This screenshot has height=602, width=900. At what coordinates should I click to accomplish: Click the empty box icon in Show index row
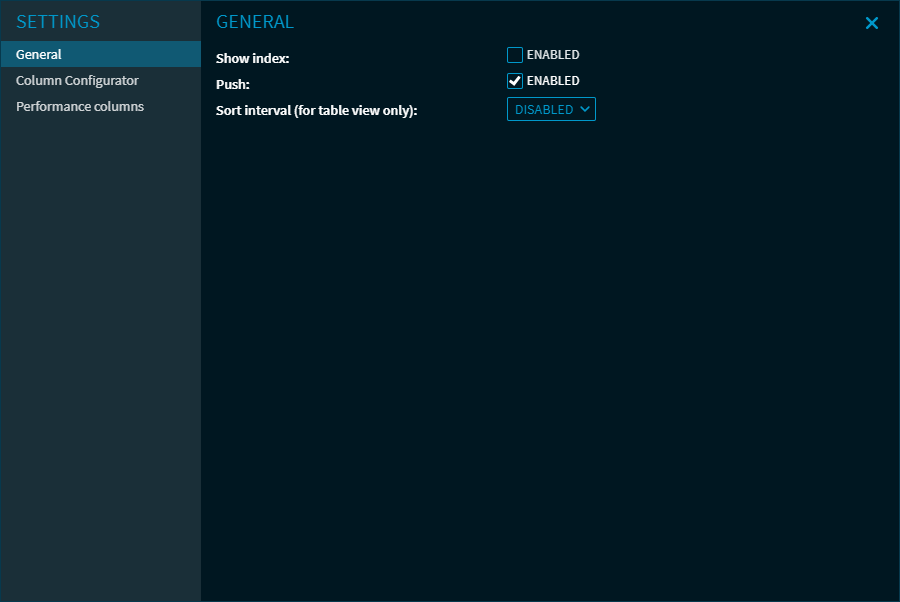(x=515, y=55)
